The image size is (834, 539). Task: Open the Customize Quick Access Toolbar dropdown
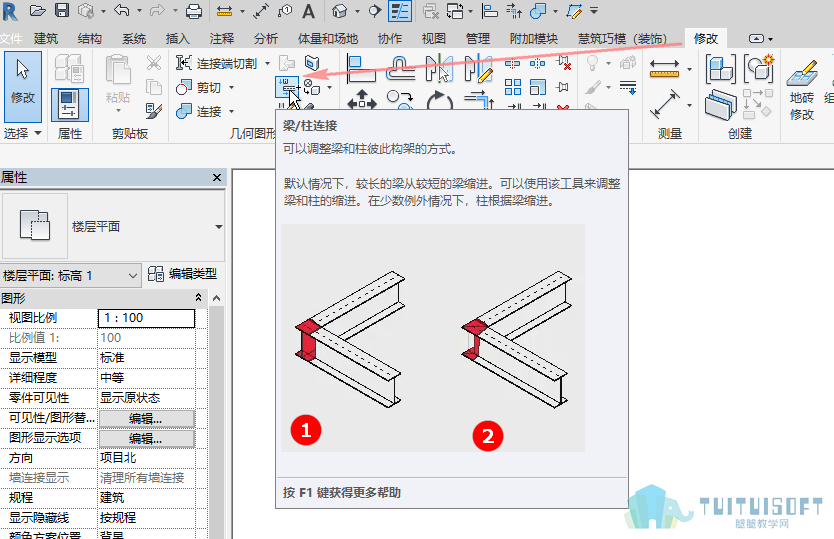(594, 11)
